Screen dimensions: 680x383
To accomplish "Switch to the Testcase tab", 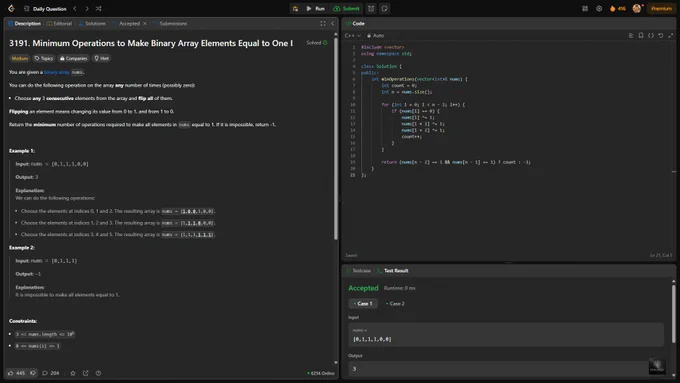I will (x=359, y=271).
